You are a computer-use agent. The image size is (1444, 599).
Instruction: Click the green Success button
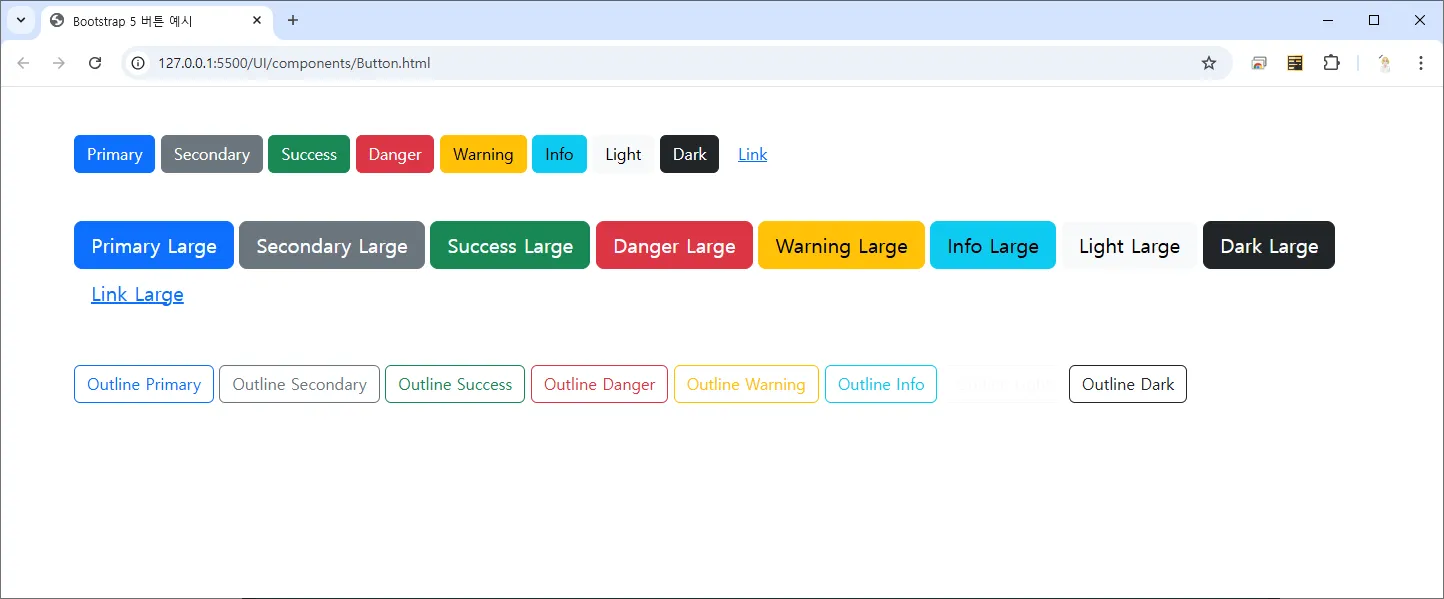click(309, 154)
